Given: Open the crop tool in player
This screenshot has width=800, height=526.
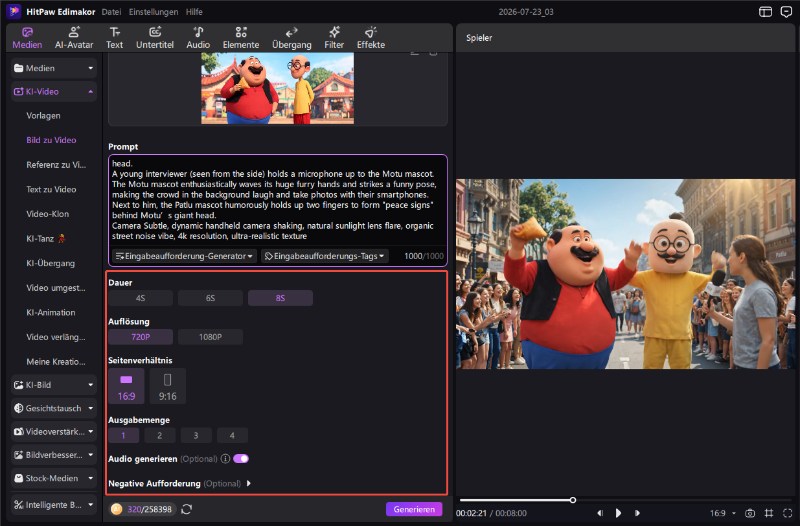Looking at the screenshot, I should point(769,513).
